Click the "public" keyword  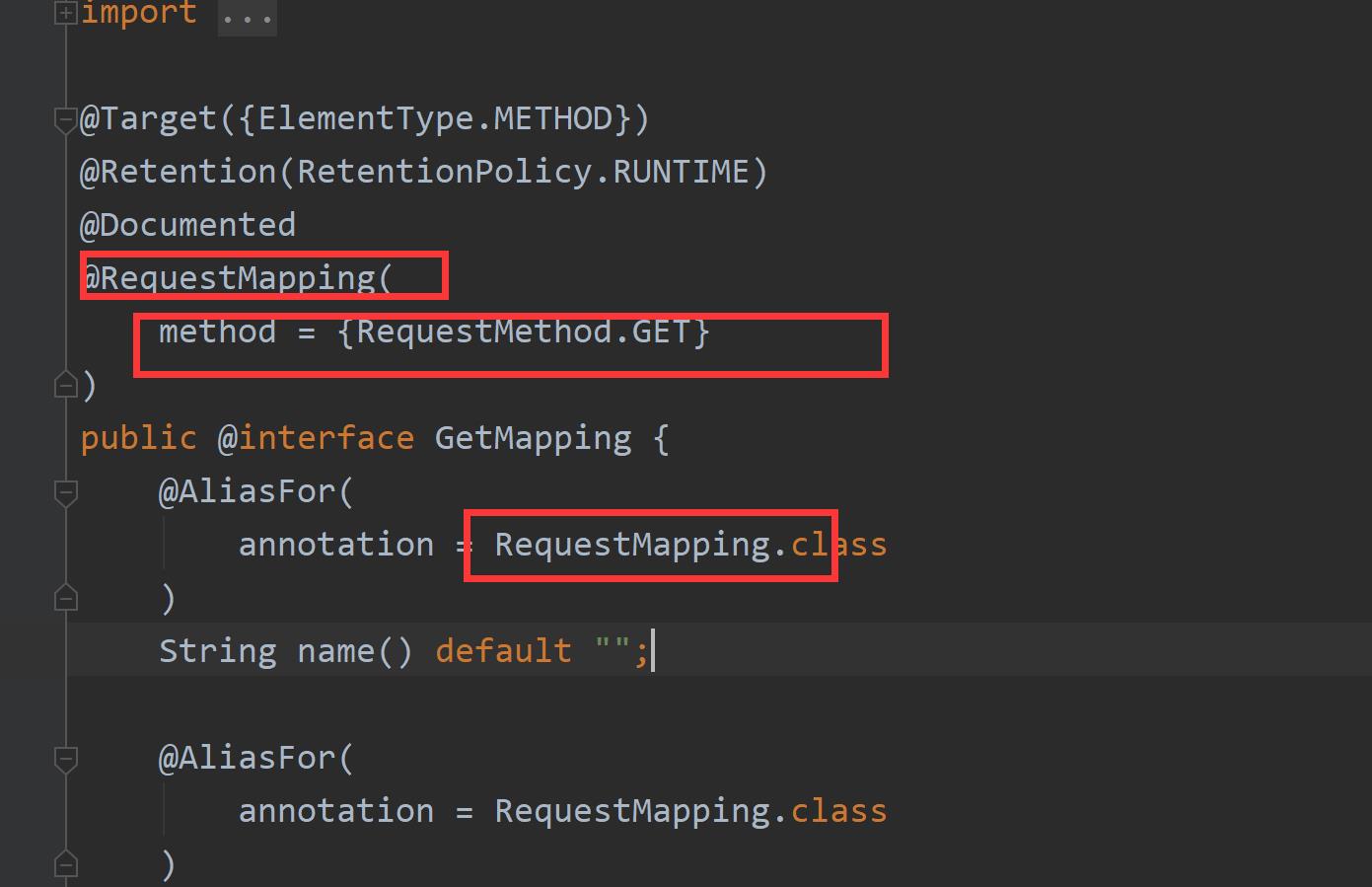[139, 438]
